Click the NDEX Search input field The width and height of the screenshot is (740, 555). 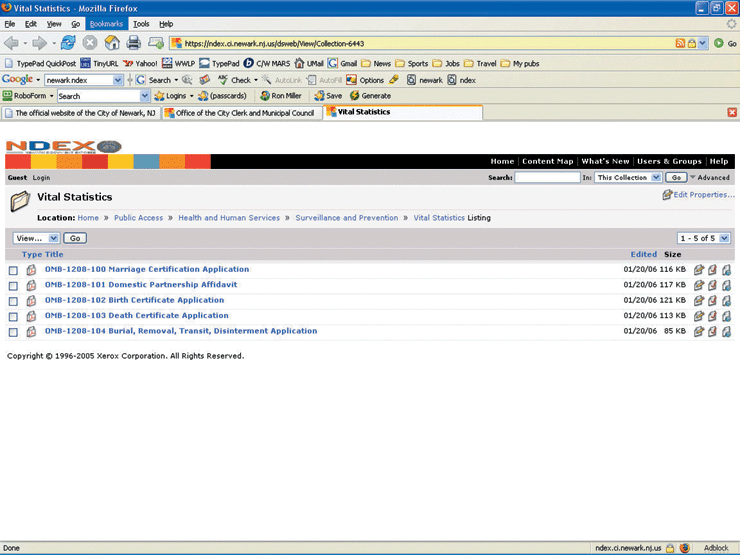point(547,177)
